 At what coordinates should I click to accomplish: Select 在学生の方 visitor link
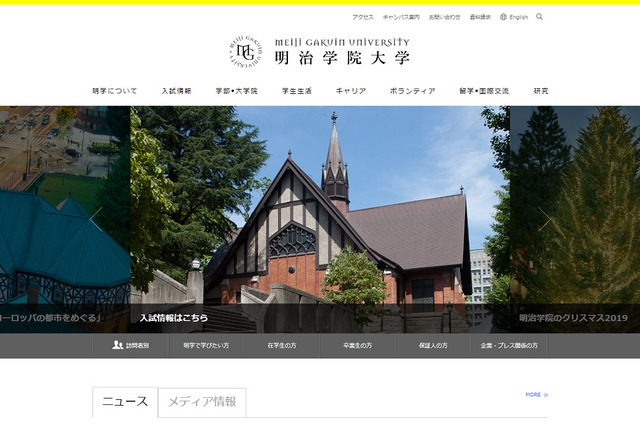coord(282,346)
